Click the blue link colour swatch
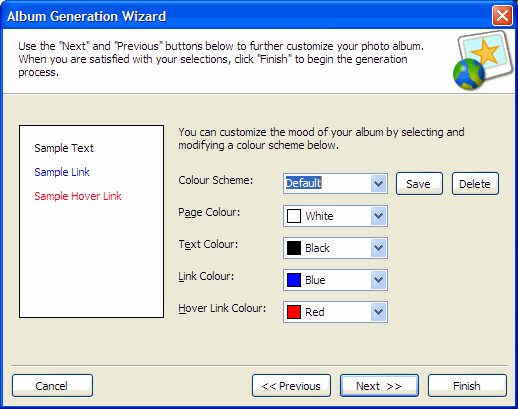The image size is (518, 409). click(294, 280)
